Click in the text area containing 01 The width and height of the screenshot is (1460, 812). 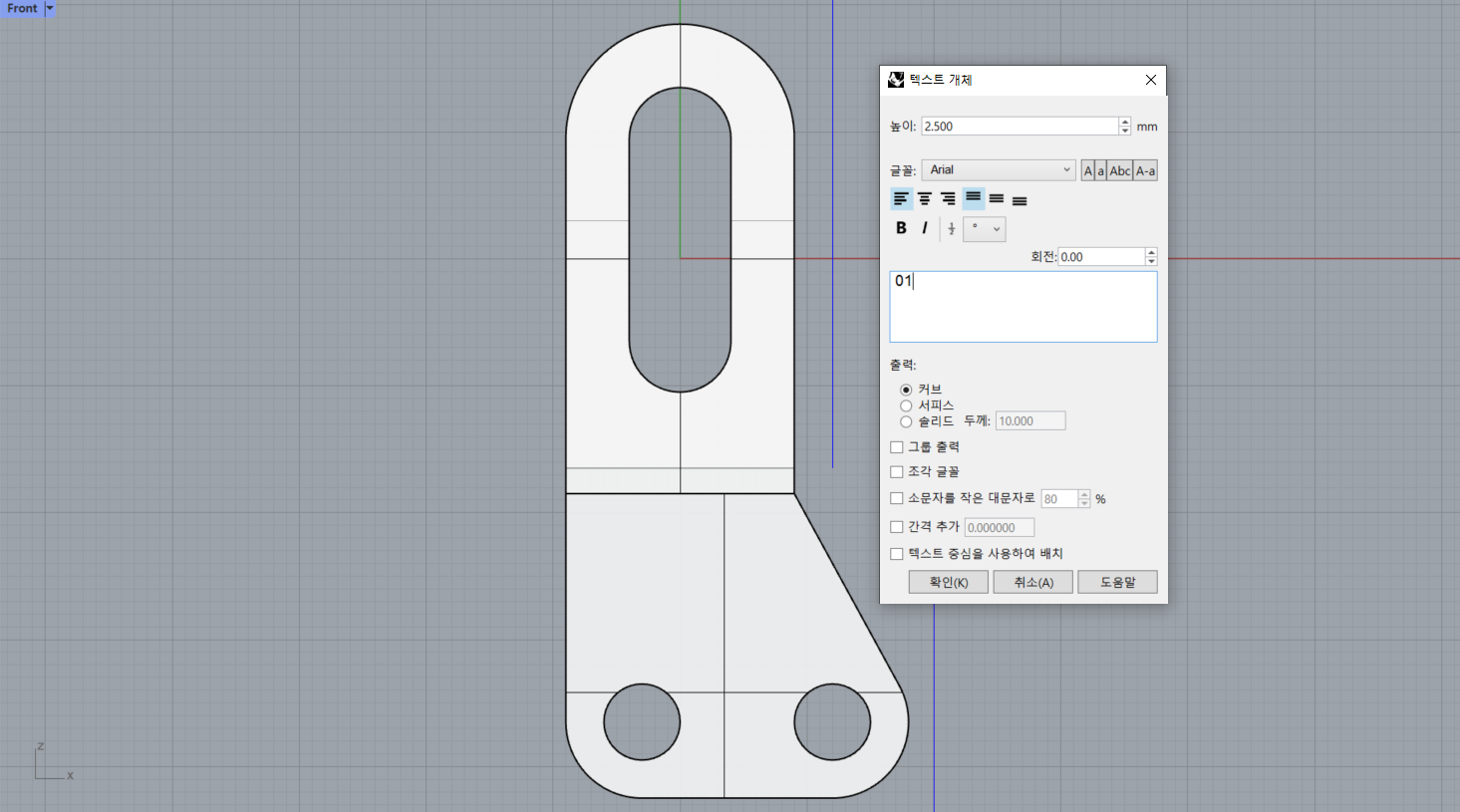1023,307
